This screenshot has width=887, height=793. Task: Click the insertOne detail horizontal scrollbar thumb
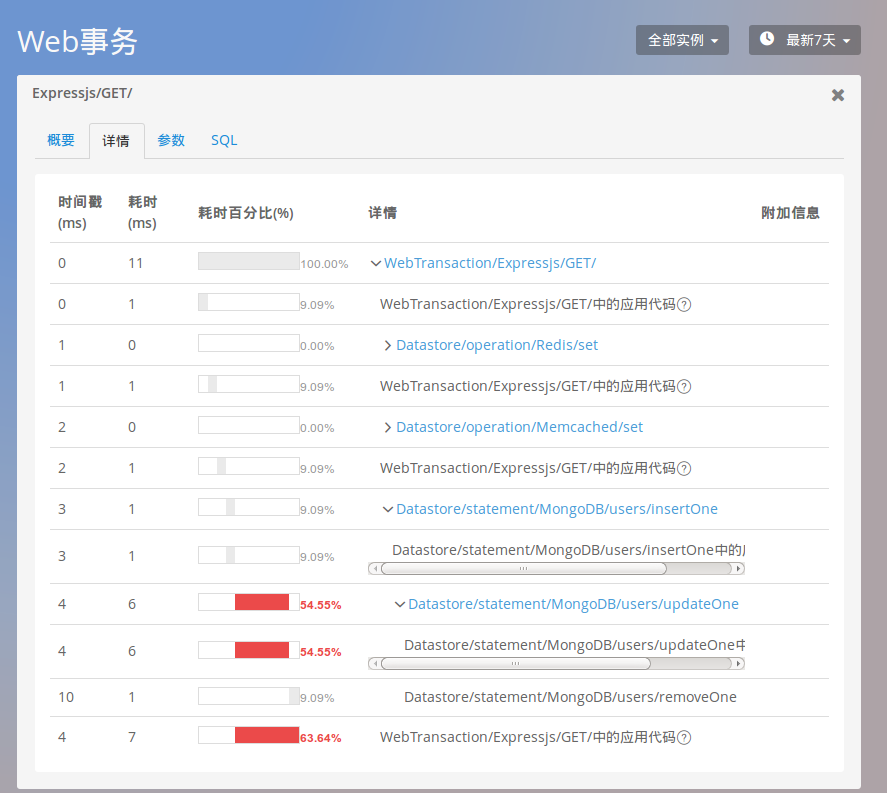click(524, 568)
